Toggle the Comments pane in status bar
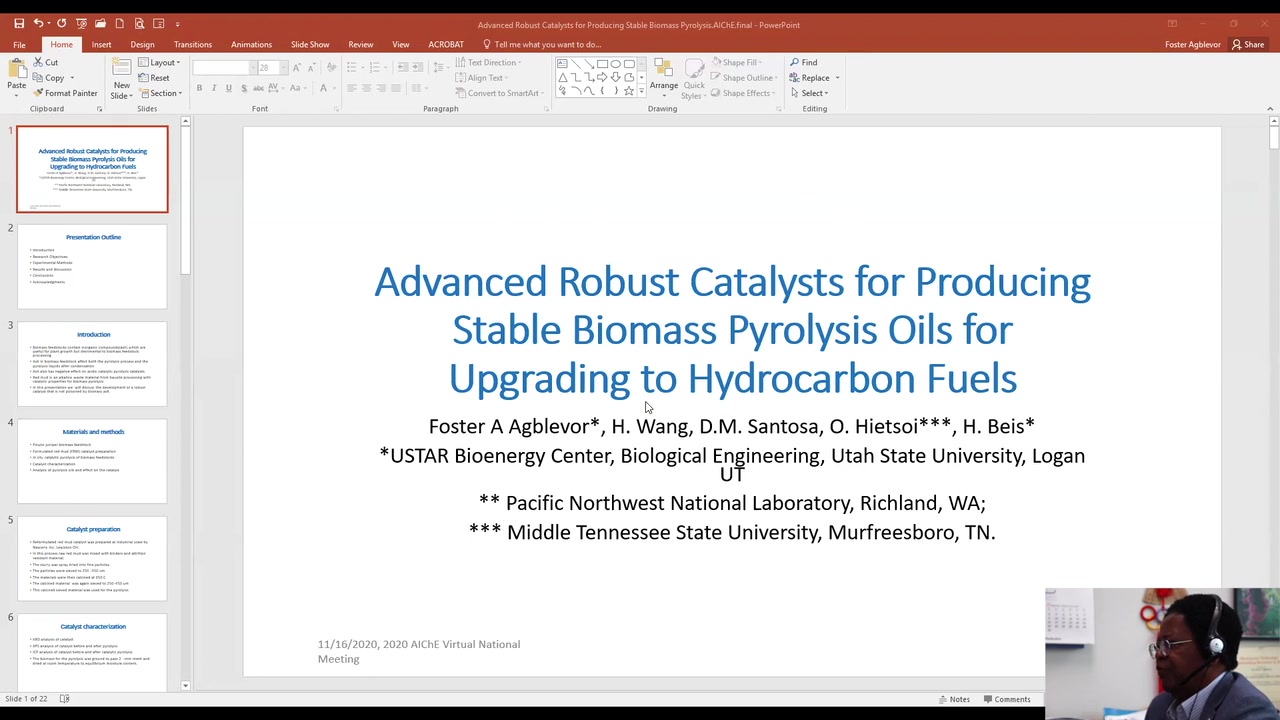Image resolution: width=1280 pixels, height=720 pixels. [x=1006, y=699]
